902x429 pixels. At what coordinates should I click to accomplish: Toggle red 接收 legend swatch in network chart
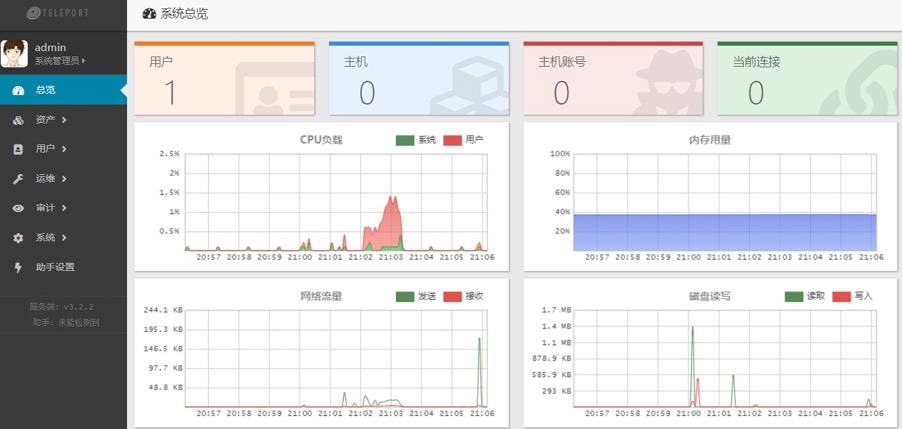point(452,296)
